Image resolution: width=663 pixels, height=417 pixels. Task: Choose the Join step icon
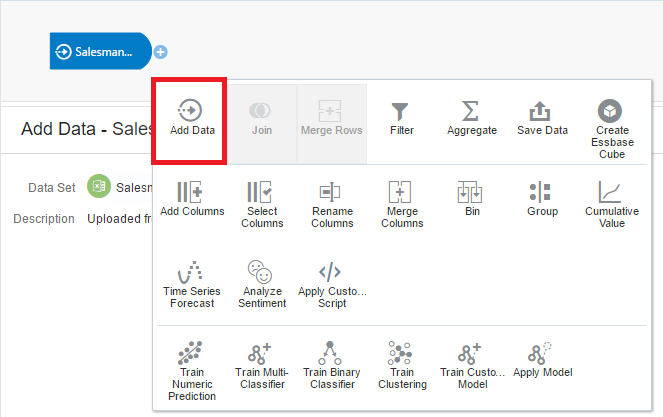[x=261, y=118]
